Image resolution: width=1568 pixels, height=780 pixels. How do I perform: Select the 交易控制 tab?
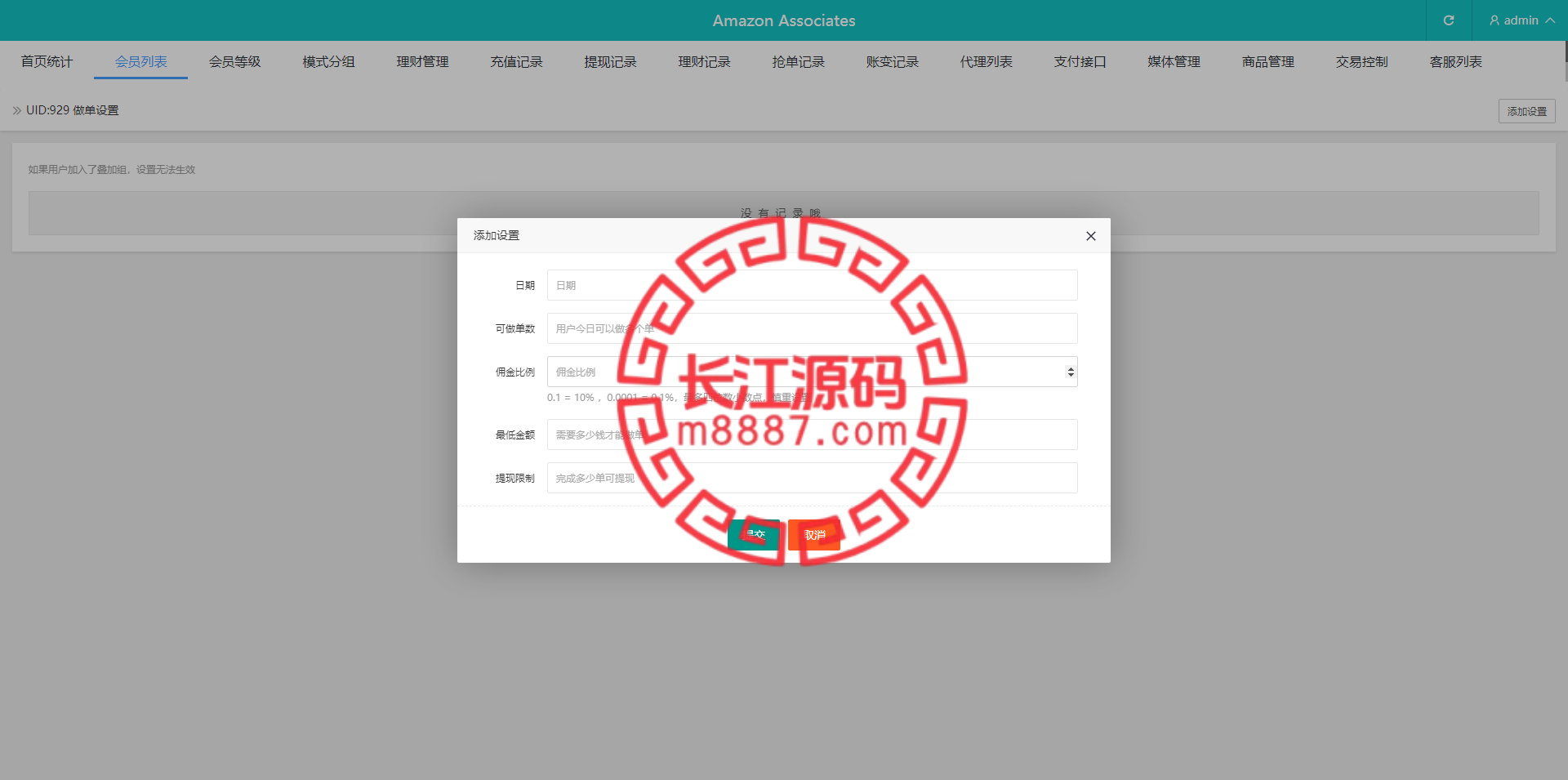pyautogui.click(x=1361, y=61)
